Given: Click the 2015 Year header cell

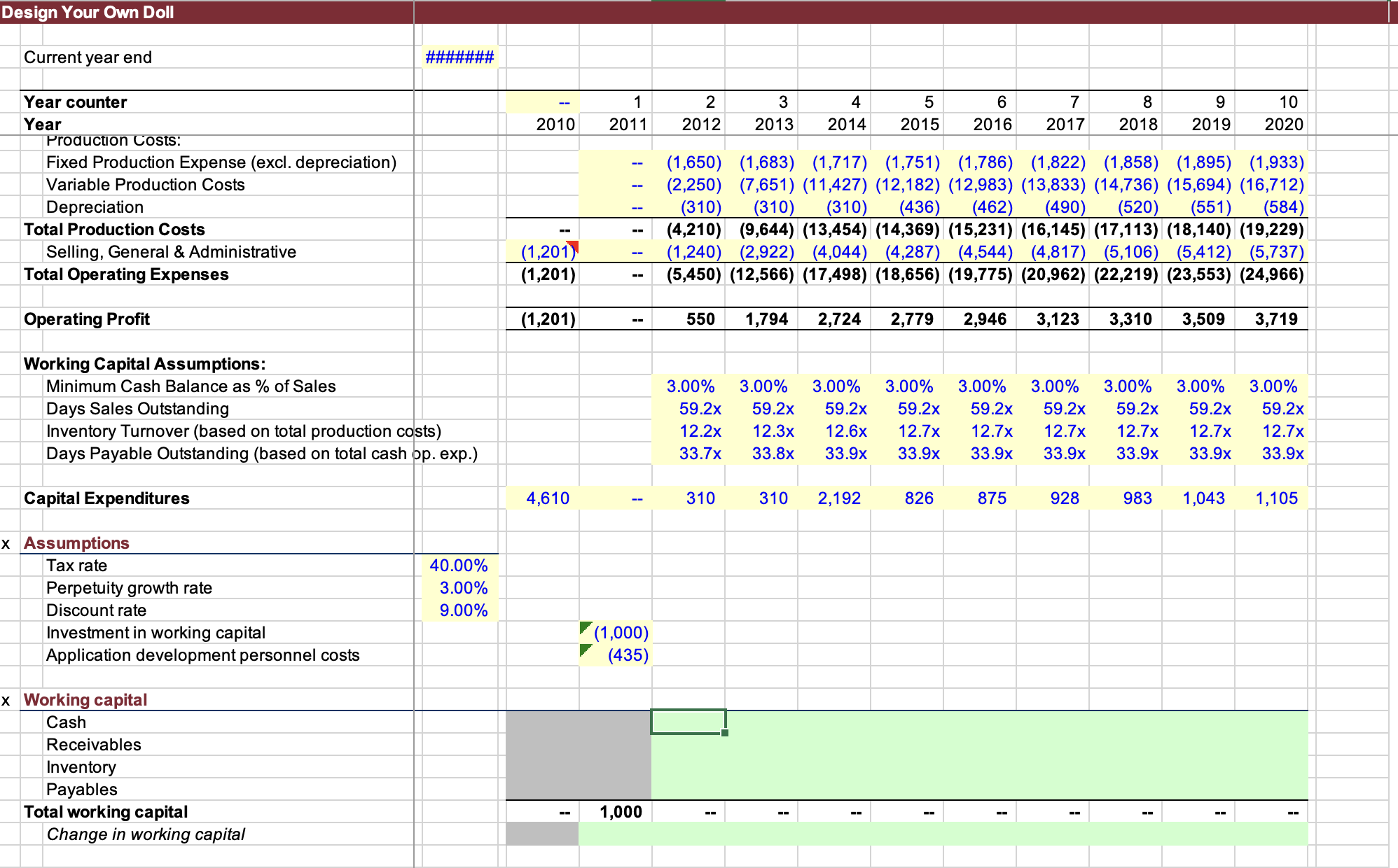Looking at the screenshot, I should coord(919,125).
